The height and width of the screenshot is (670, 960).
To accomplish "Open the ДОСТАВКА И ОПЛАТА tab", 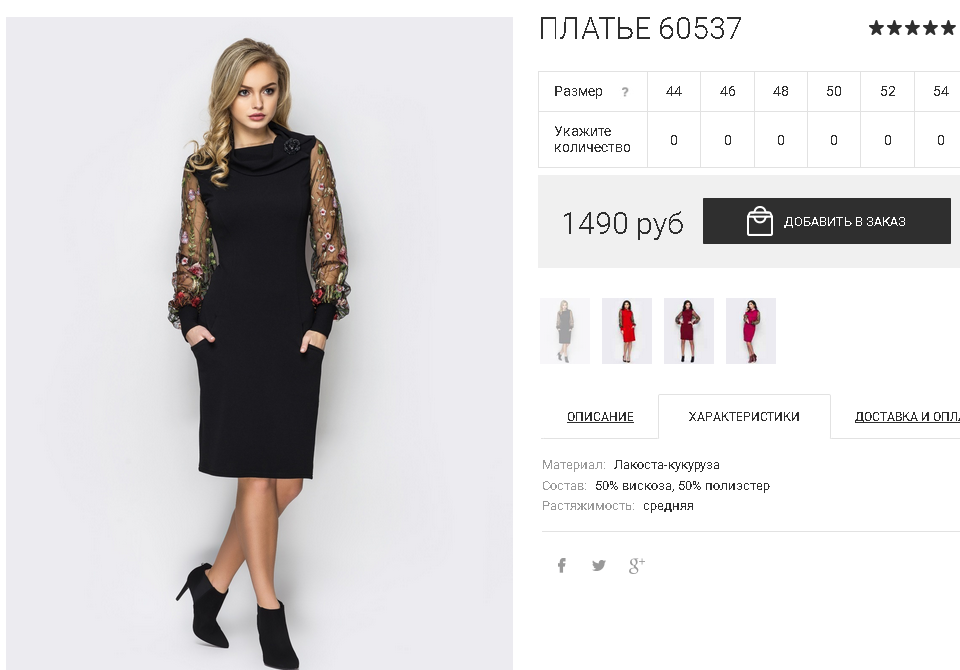I will click(907, 416).
